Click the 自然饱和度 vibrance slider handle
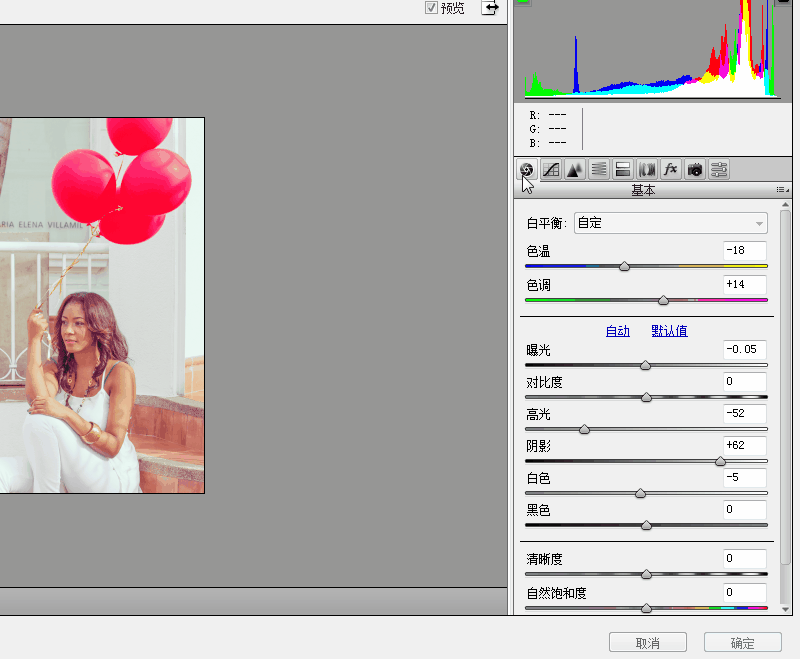This screenshot has height=659, width=800. point(646,608)
